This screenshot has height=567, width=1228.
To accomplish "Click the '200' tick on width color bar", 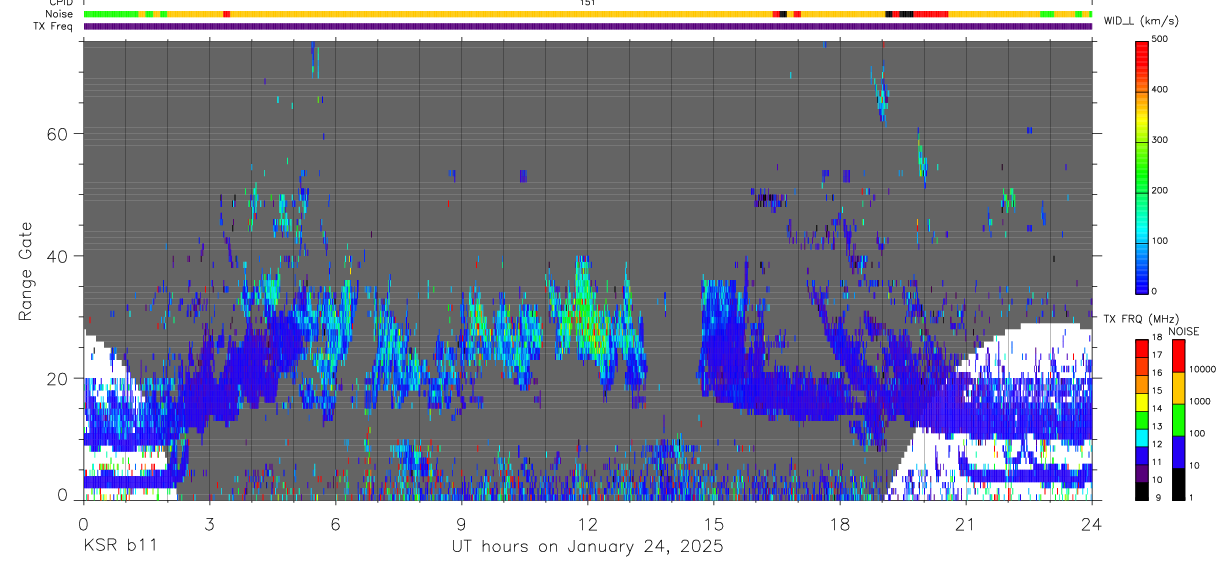I will tap(1160, 191).
